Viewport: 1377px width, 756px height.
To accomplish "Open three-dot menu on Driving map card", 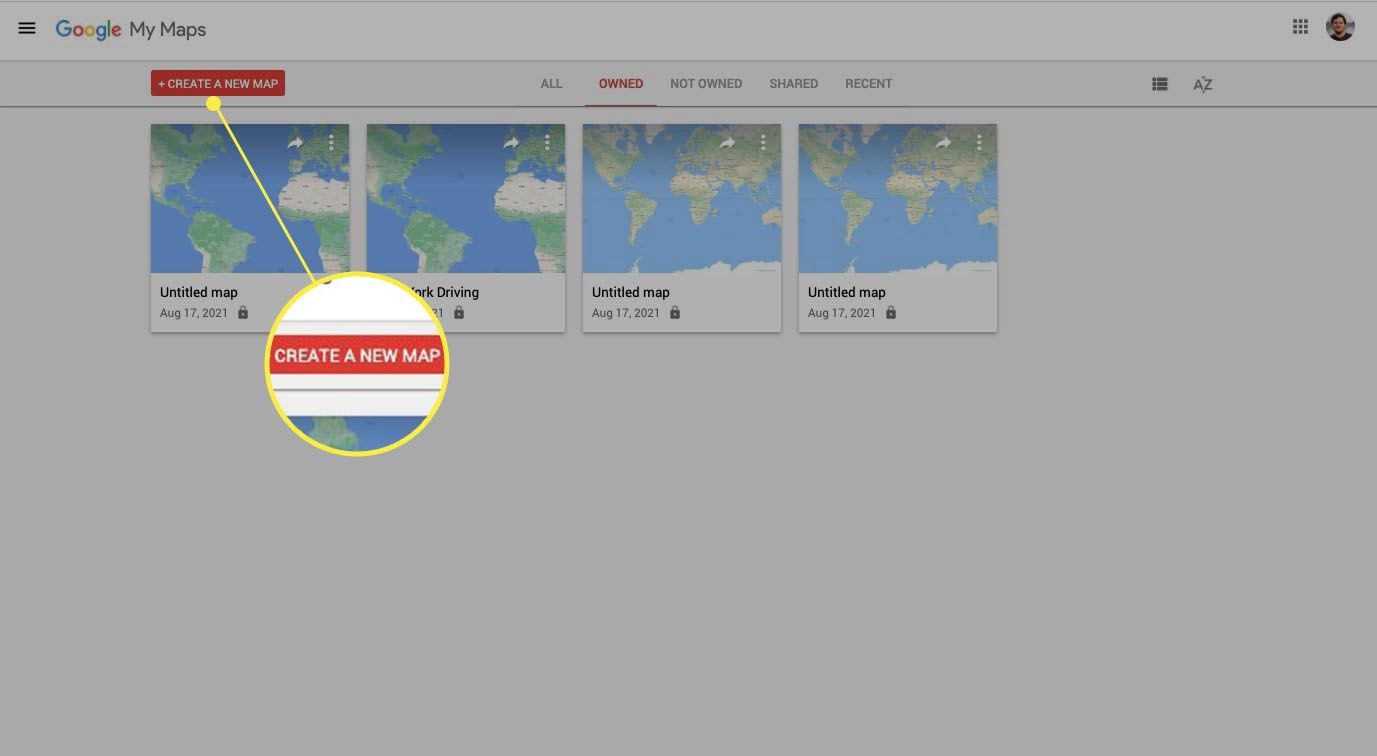I will pyautogui.click(x=547, y=143).
